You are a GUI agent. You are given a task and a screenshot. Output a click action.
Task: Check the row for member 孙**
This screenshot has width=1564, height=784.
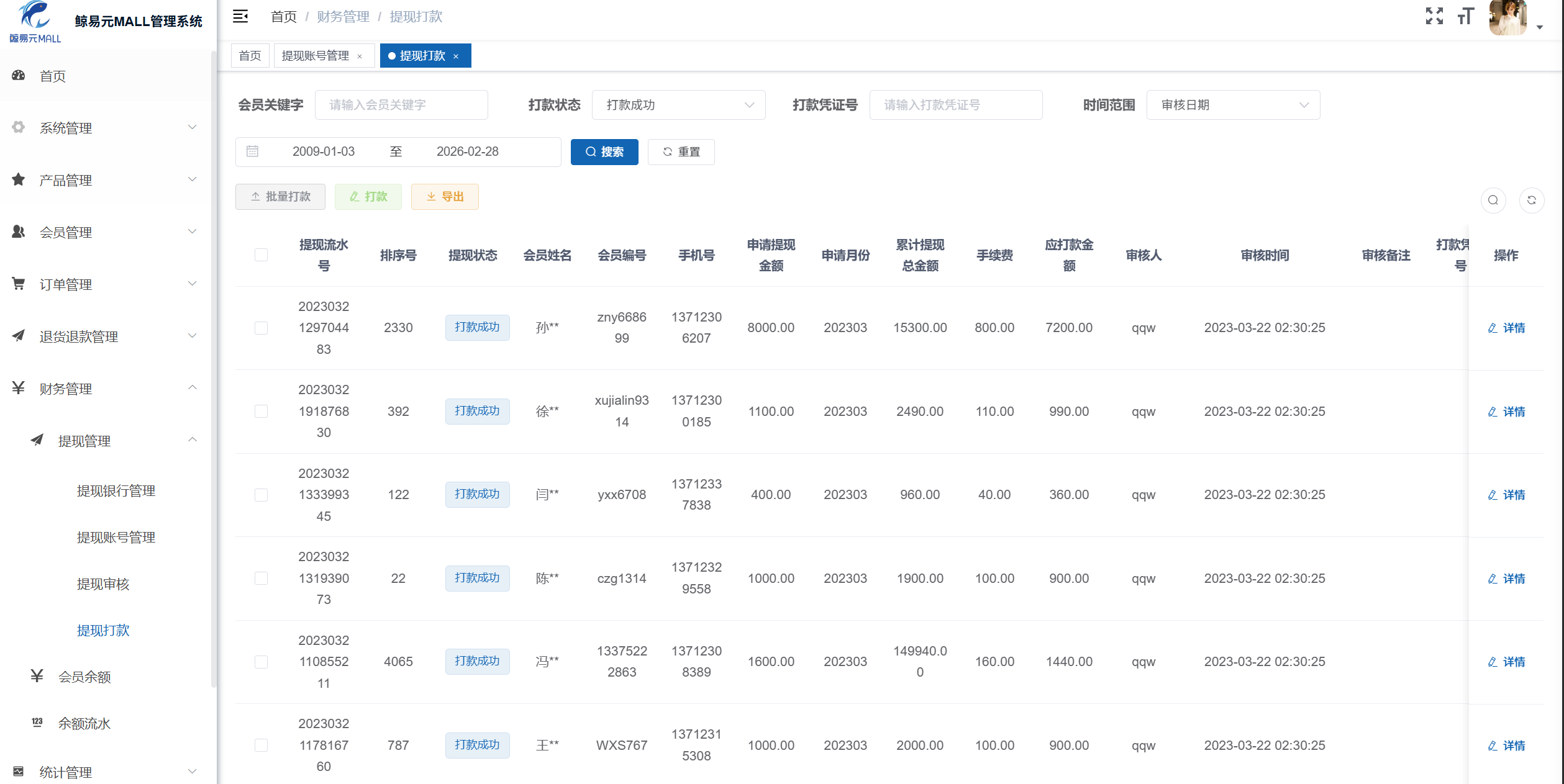(x=261, y=328)
